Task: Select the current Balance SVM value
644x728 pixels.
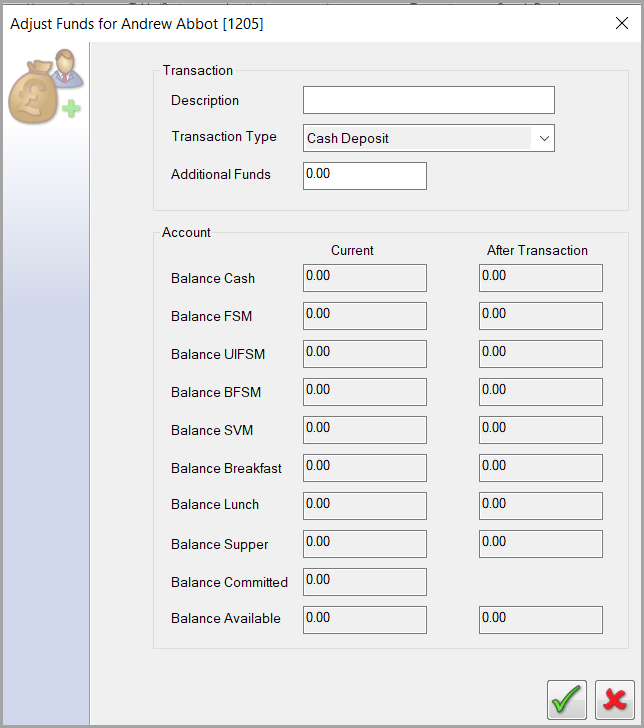Action: point(364,430)
